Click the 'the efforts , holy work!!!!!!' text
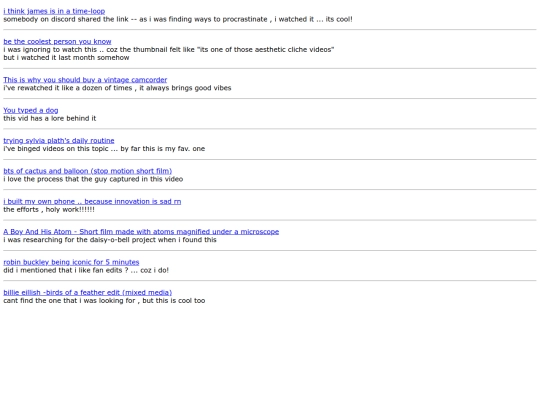This screenshot has width=540, height=405. point(49,209)
